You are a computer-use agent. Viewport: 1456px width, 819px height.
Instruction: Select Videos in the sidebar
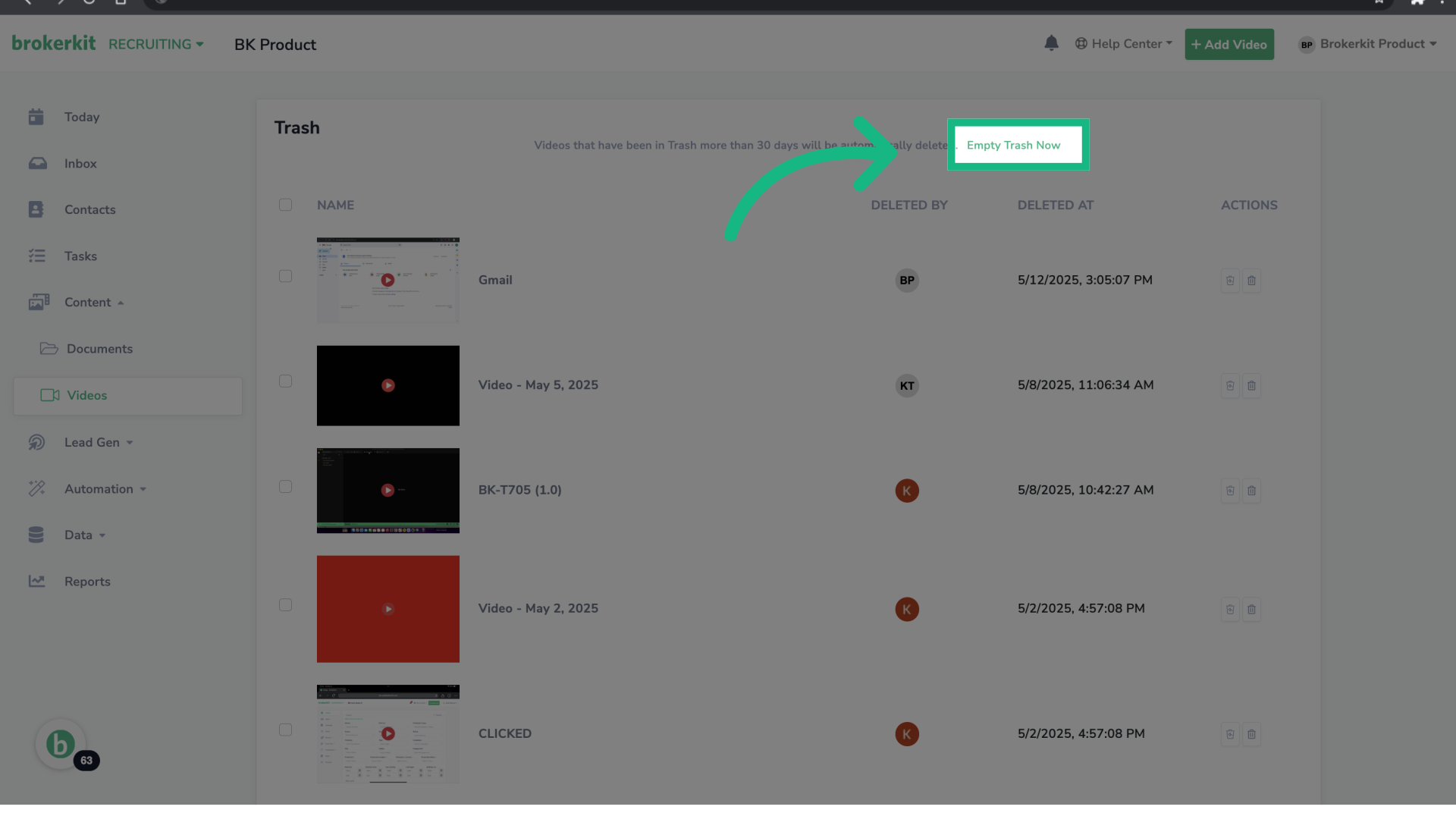click(127, 396)
